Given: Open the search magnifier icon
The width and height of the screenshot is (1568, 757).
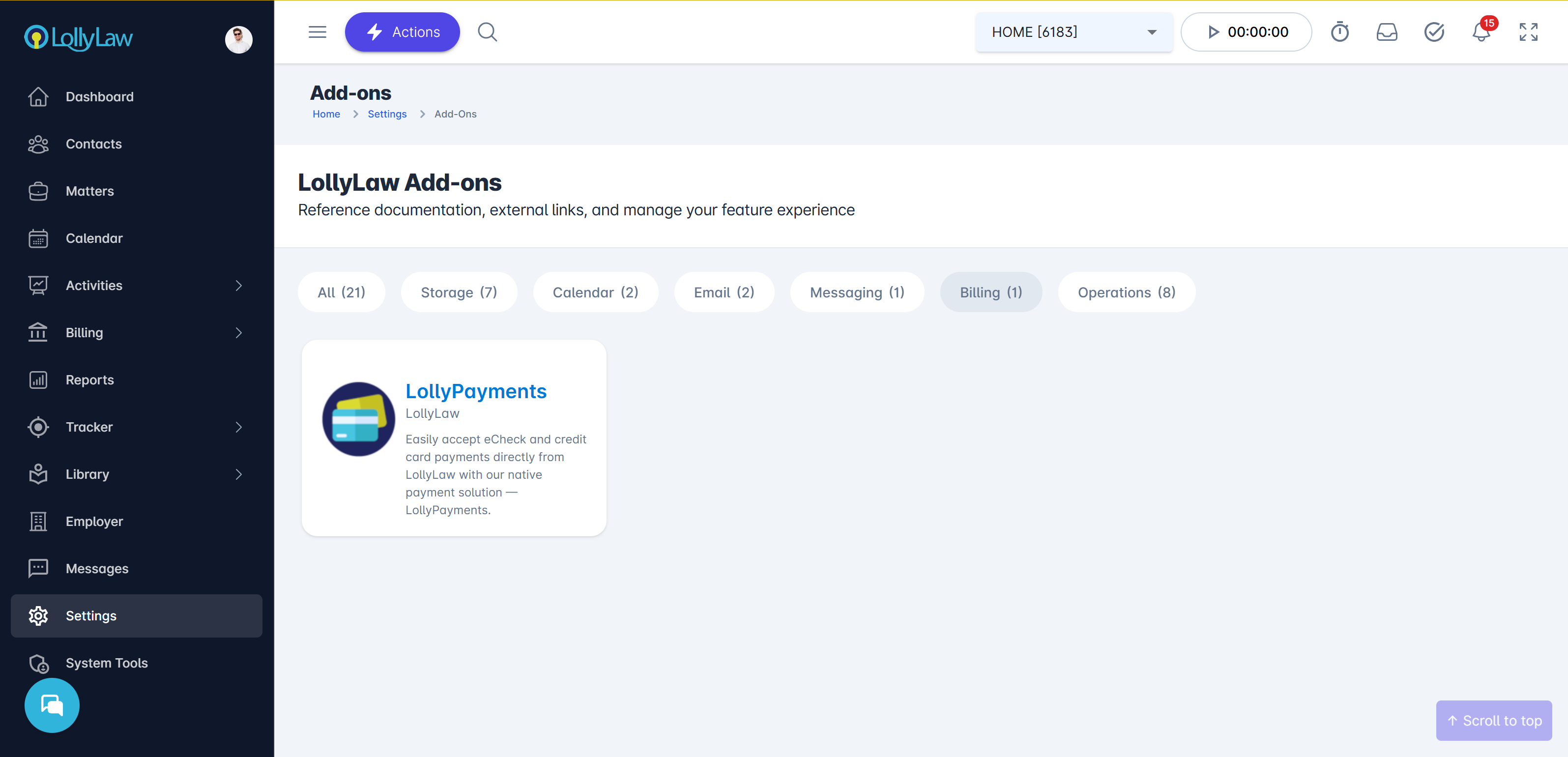Looking at the screenshot, I should pyautogui.click(x=487, y=31).
